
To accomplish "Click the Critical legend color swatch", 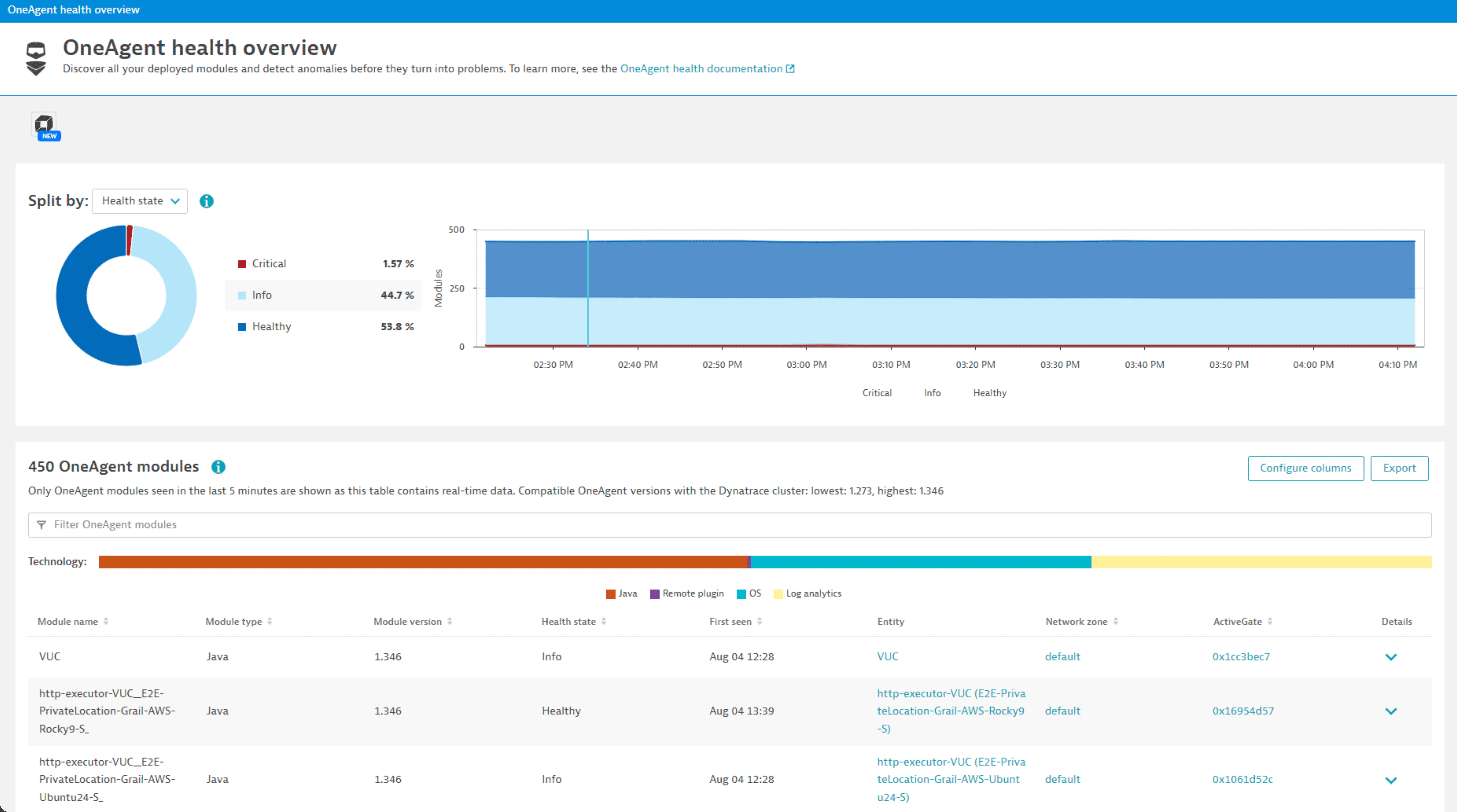I will (x=242, y=264).
